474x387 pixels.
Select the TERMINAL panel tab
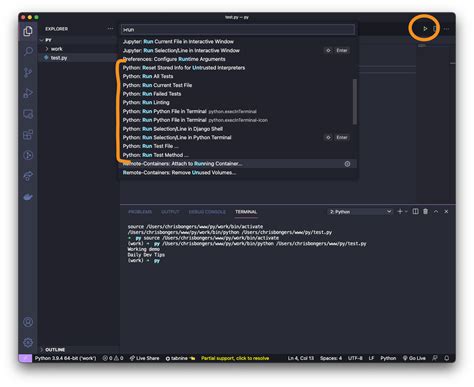coord(246,212)
